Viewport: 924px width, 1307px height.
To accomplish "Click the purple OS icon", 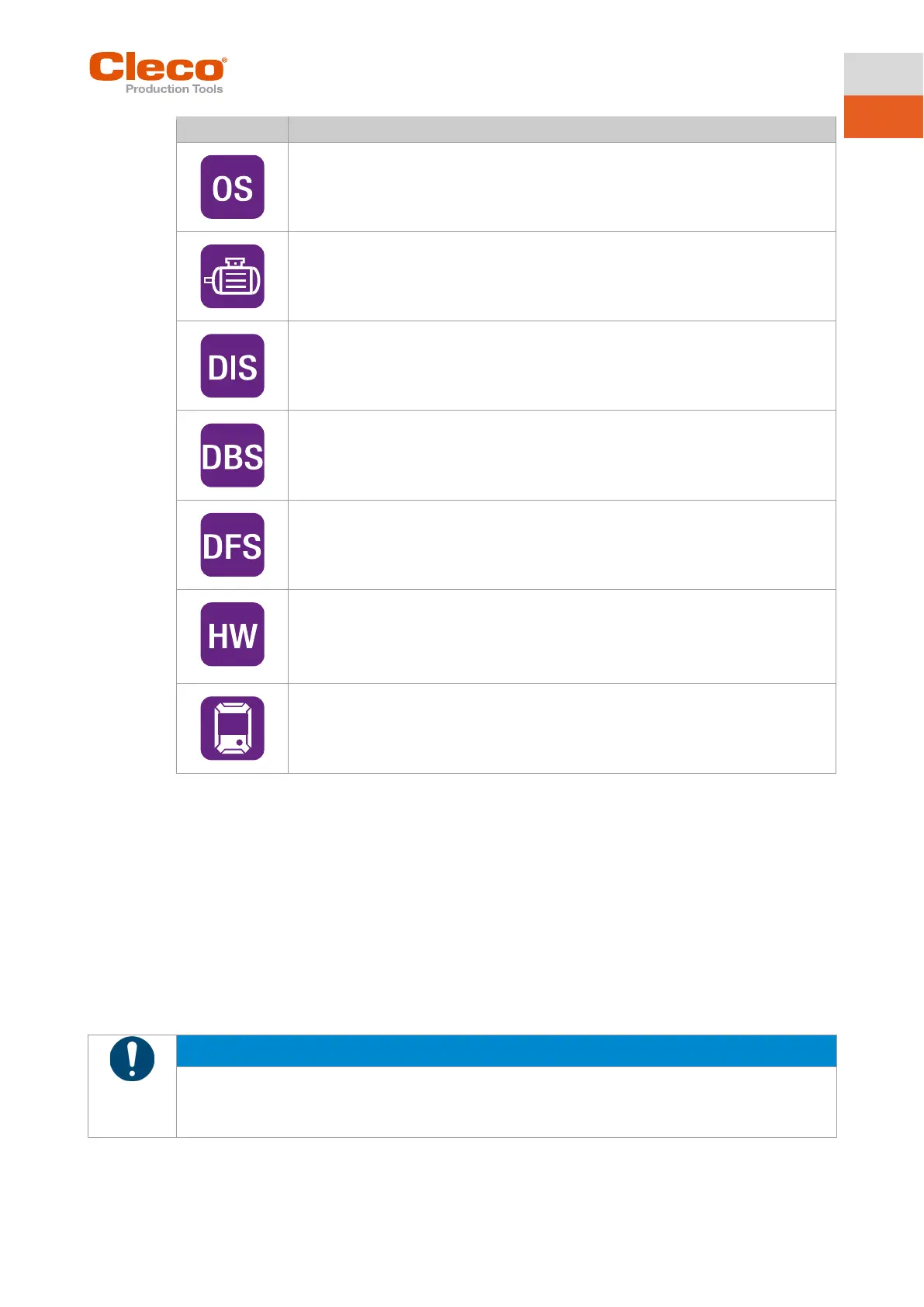I will [232, 187].
